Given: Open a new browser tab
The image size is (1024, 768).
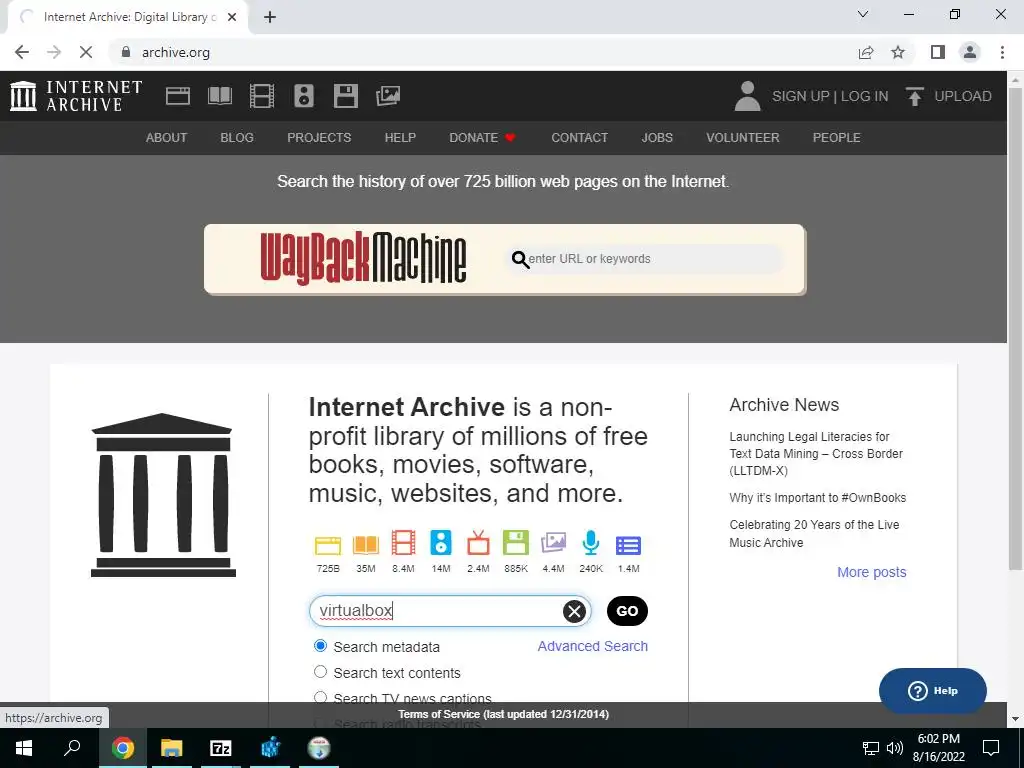Looking at the screenshot, I should click(x=270, y=17).
